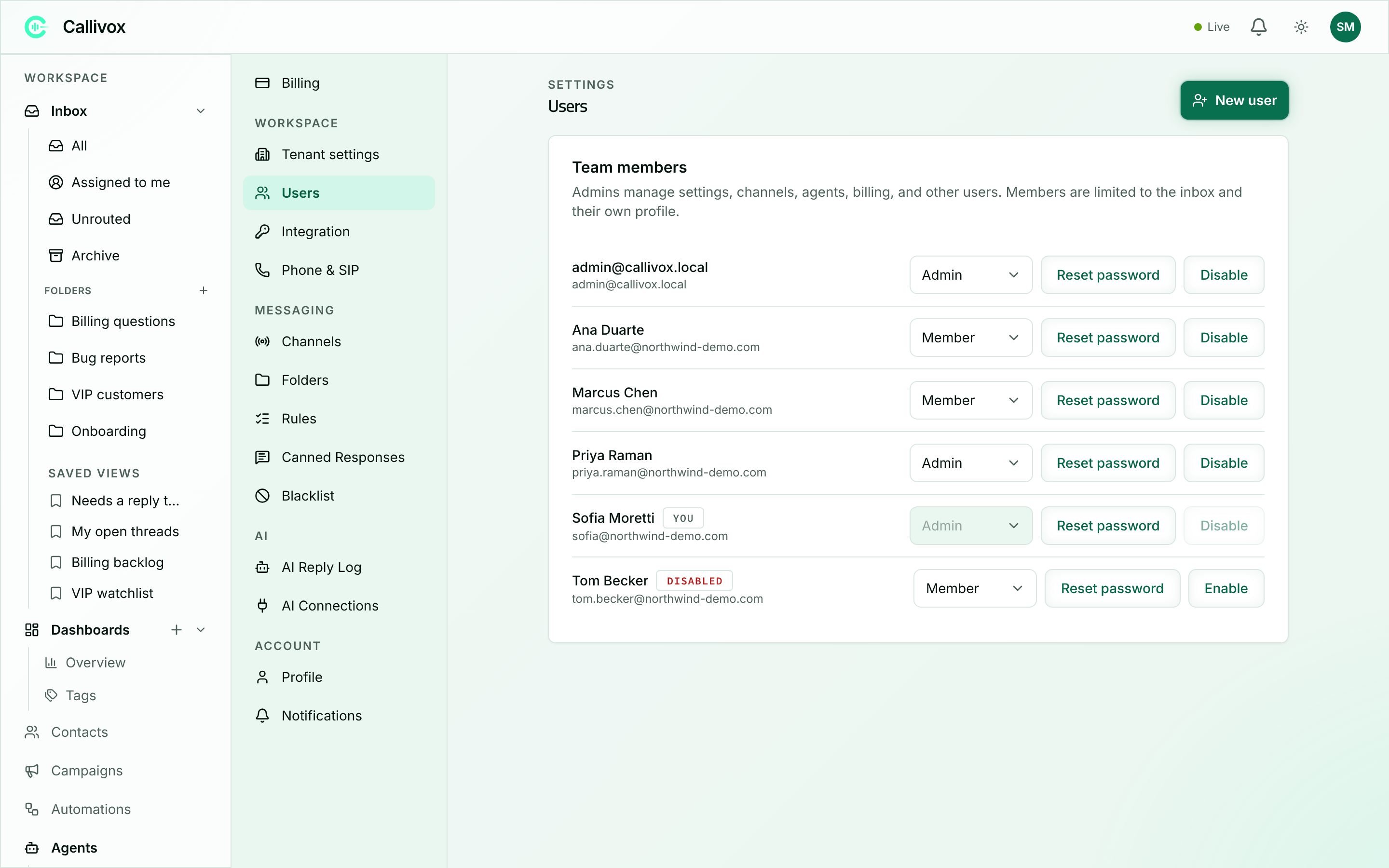Click the Live status indicator
Viewport: 1389px width, 868px height.
(1211, 27)
